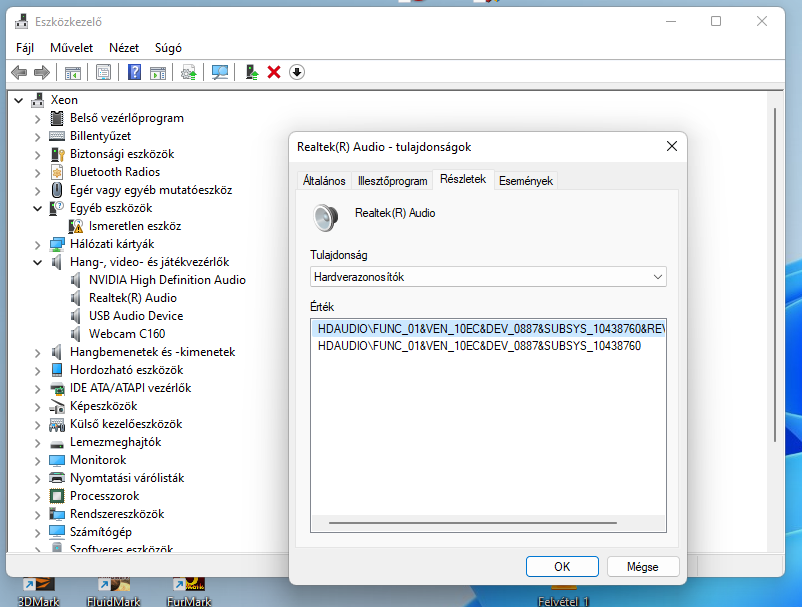Viewport: 802px width, 607px height.
Task: Click the OK button
Action: tap(562, 567)
